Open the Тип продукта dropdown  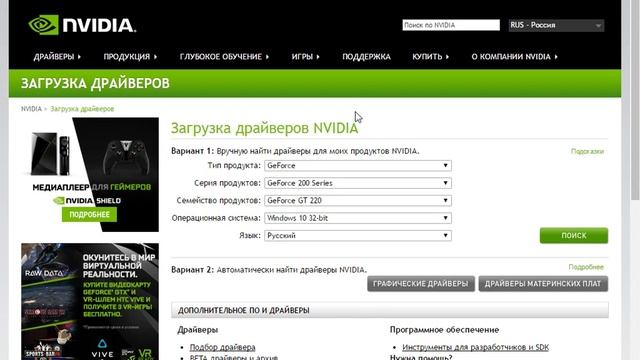pyautogui.click(x=358, y=165)
